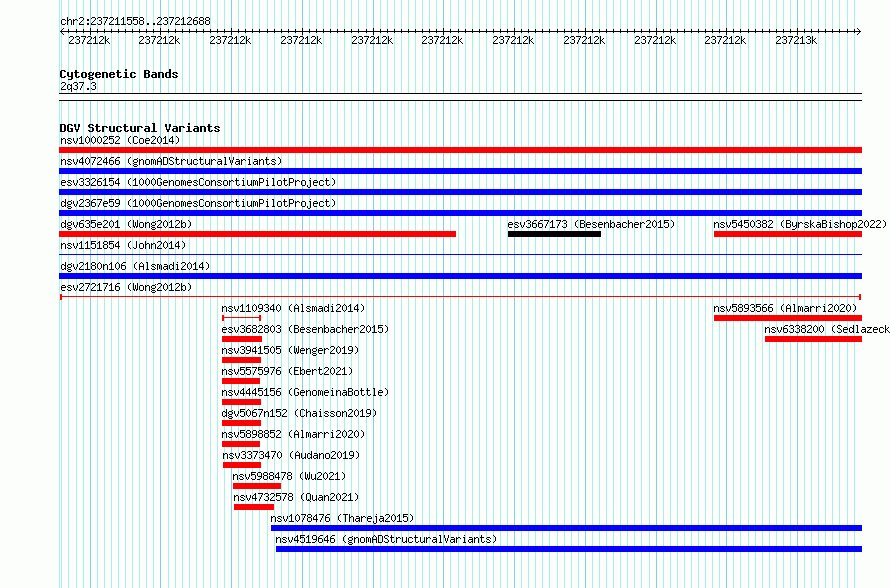
Task: Open the esv2721716 (Wong2012b) label
Action: click(126, 287)
